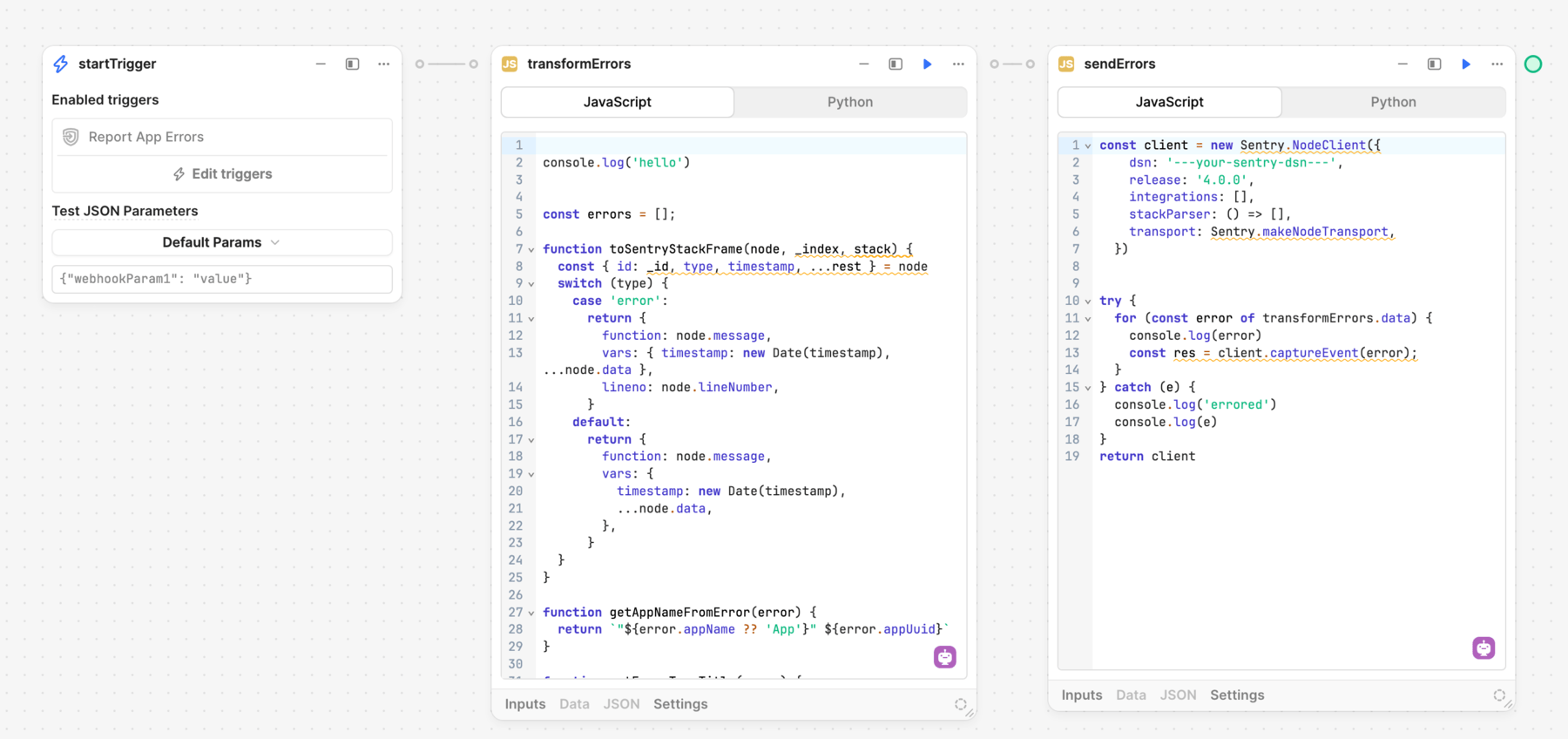This screenshot has width=1568, height=739.
Task: Toggle the startTrigger block side panel layout icon
Action: pyautogui.click(x=352, y=64)
